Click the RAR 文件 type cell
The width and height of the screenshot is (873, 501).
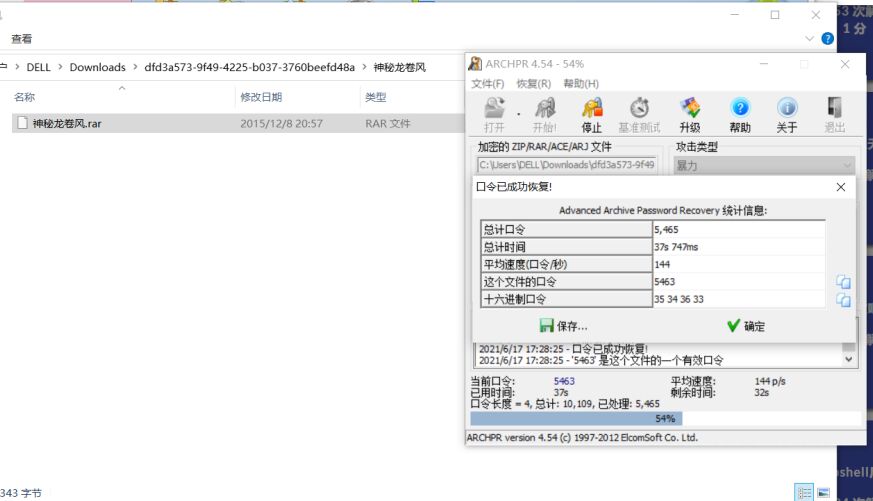388,124
